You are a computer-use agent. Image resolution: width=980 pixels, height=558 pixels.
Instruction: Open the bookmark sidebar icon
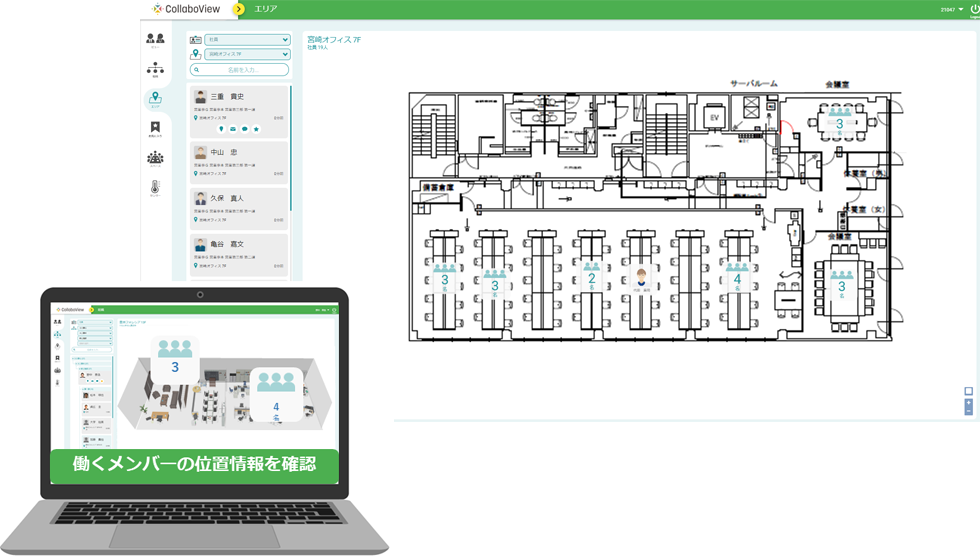click(x=155, y=127)
